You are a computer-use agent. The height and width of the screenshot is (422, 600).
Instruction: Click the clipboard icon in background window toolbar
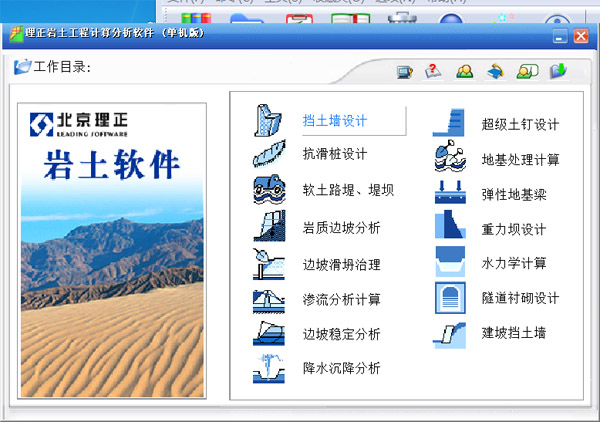coord(299,18)
